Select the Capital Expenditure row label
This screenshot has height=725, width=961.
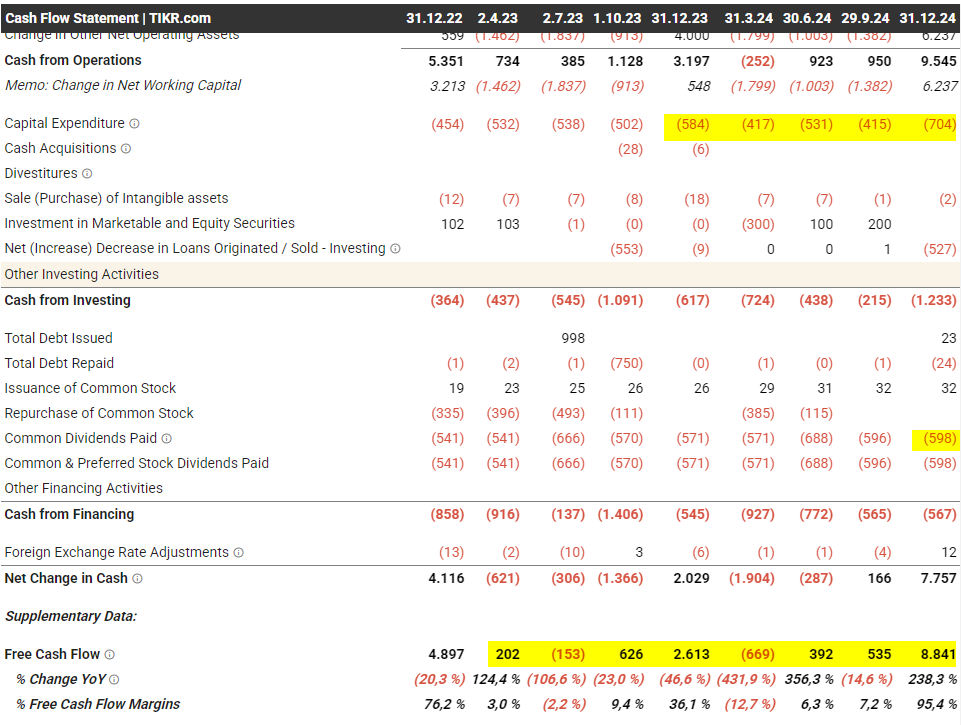point(64,124)
